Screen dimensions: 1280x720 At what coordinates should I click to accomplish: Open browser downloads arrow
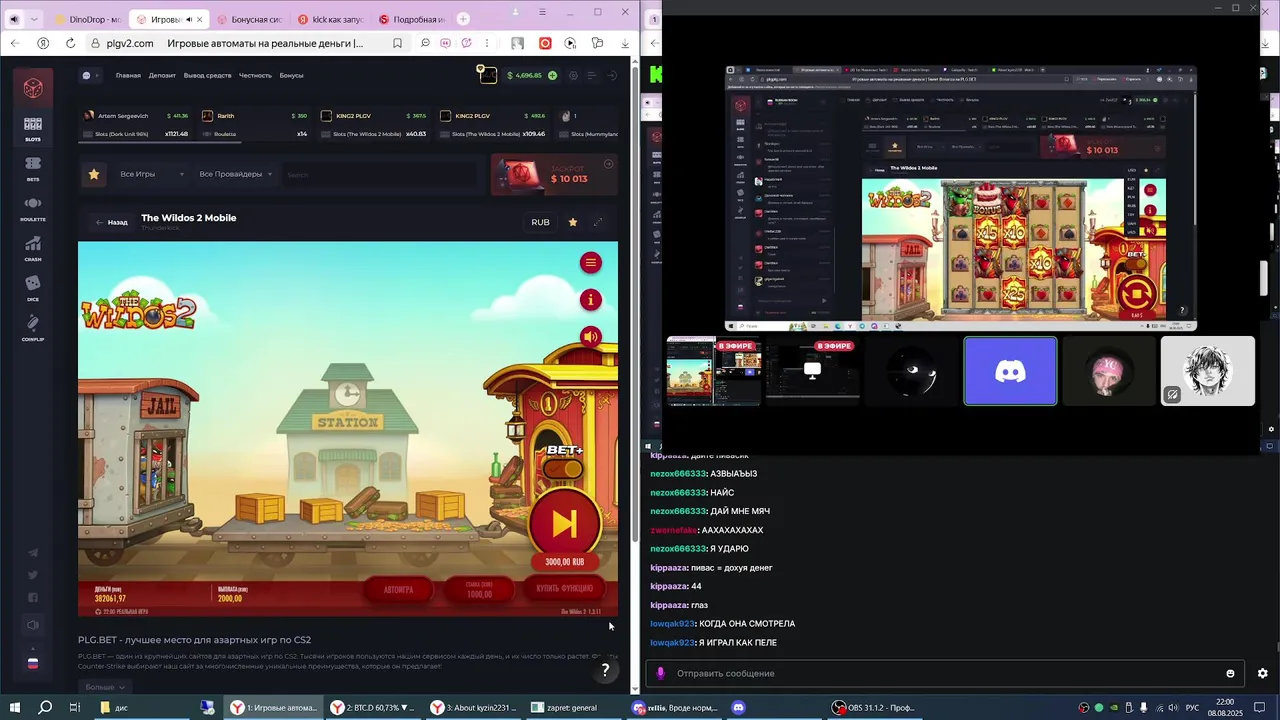[625, 43]
